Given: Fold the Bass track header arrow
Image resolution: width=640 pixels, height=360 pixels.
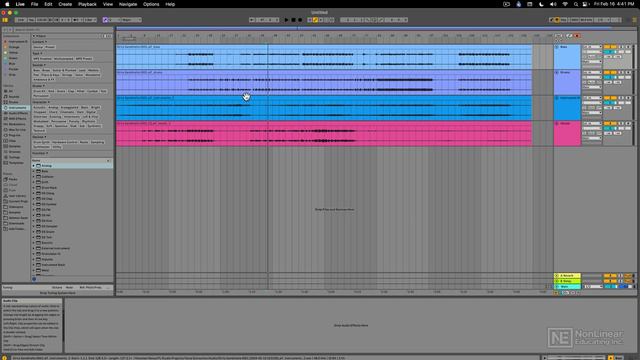Looking at the screenshot, I should (557, 47).
